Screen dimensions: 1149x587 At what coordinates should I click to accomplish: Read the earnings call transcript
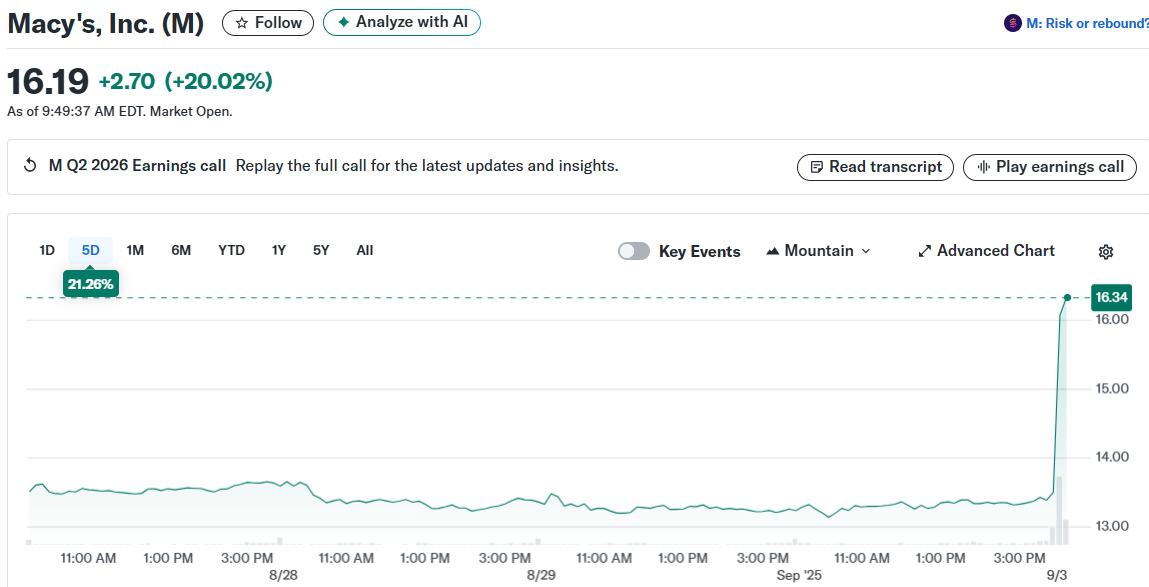click(875, 167)
